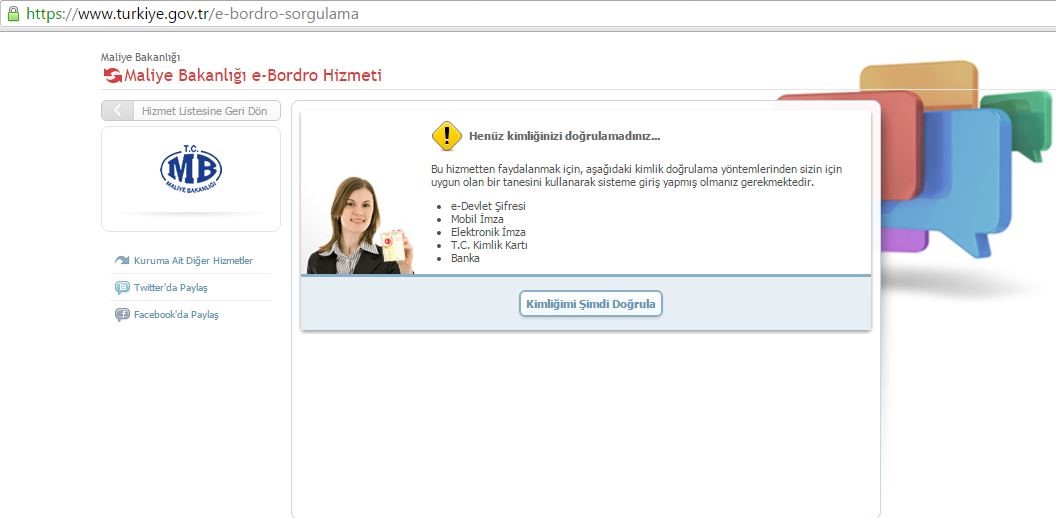Select the Elektronik İmza list item
Image resolution: width=1056 pixels, height=518 pixels.
488,232
